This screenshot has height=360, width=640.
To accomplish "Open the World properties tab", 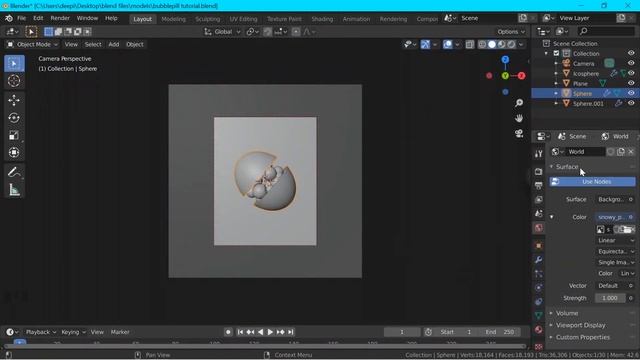I will [x=538, y=228].
